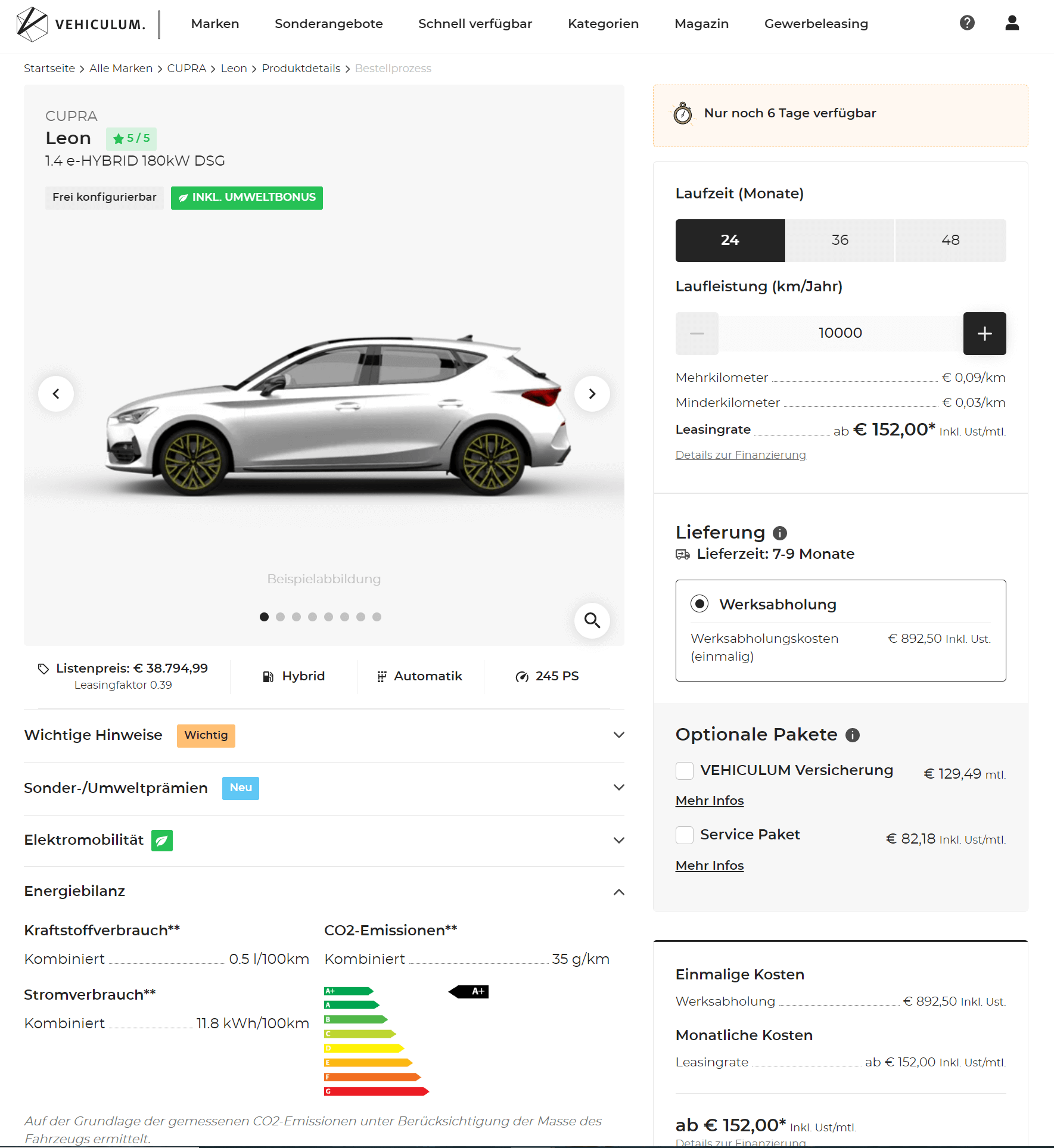Viewport: 1054px width, 1148px height.
Task: Click the delivery truck Lieferzeit icon
Action: tap(683, 555)
